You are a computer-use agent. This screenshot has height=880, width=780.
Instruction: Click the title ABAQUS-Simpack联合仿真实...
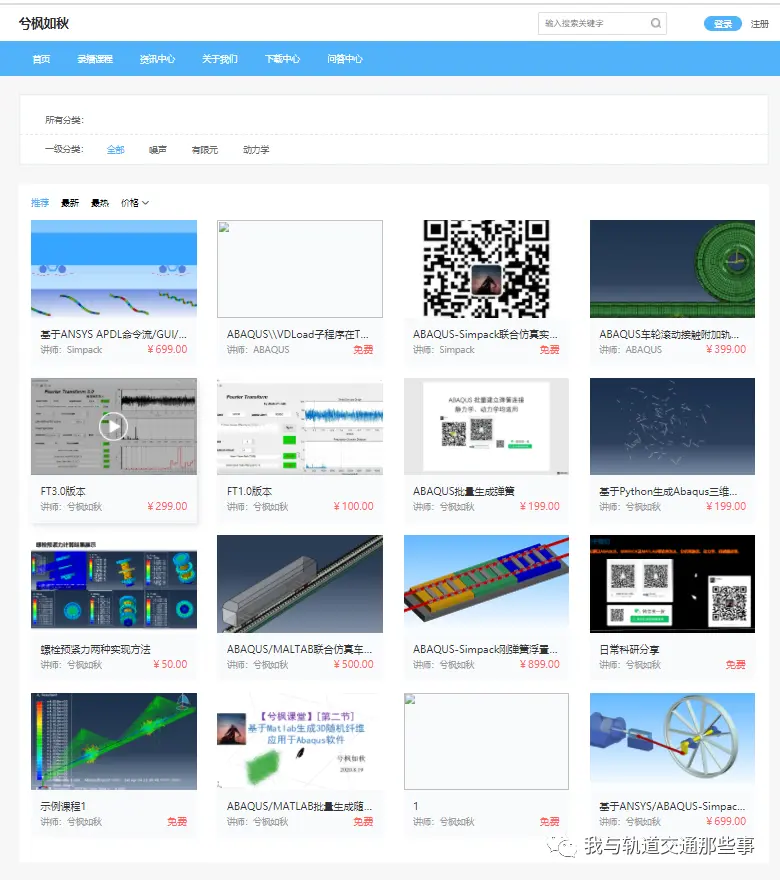(485, 334)
